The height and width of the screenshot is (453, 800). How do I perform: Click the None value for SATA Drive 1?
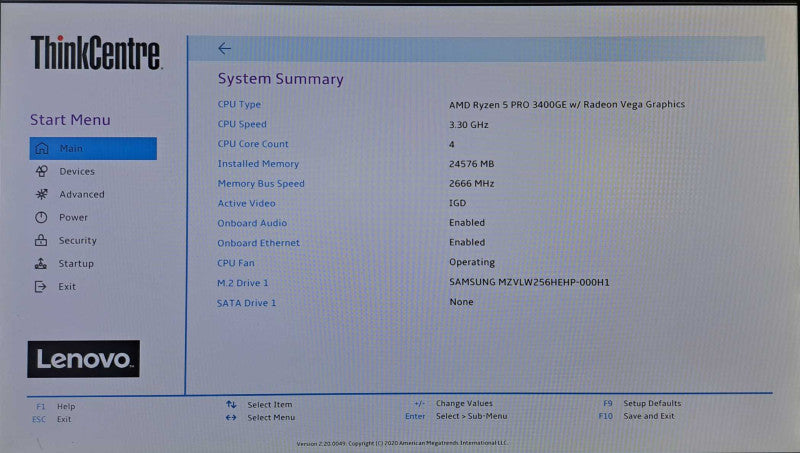tap(461, 302)
